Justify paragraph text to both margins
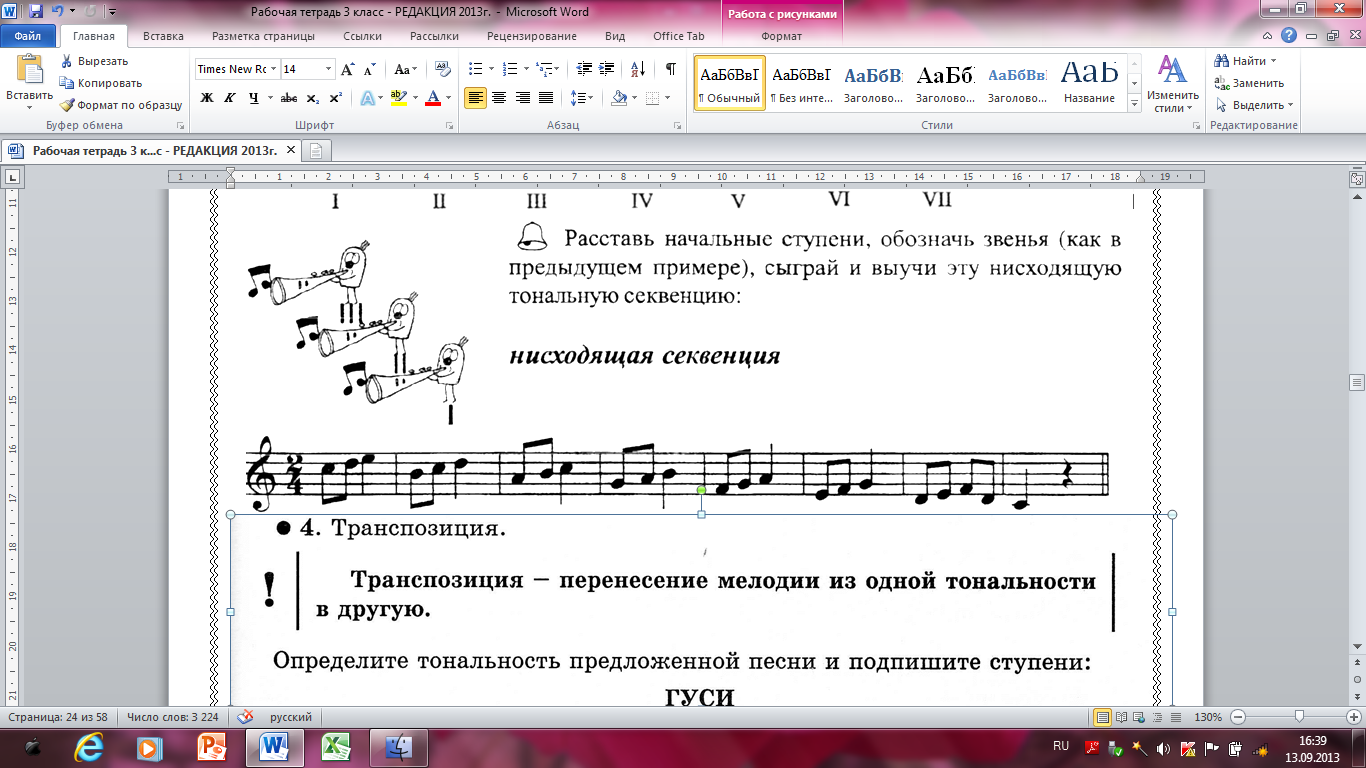The width and height of the screenshot is (1366, 768). (x=546, y=98)
